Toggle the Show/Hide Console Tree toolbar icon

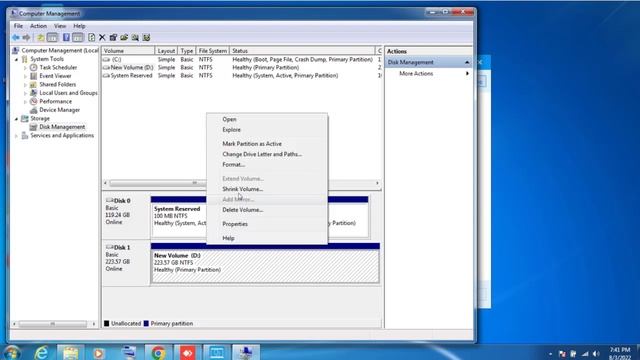point(52,38)
